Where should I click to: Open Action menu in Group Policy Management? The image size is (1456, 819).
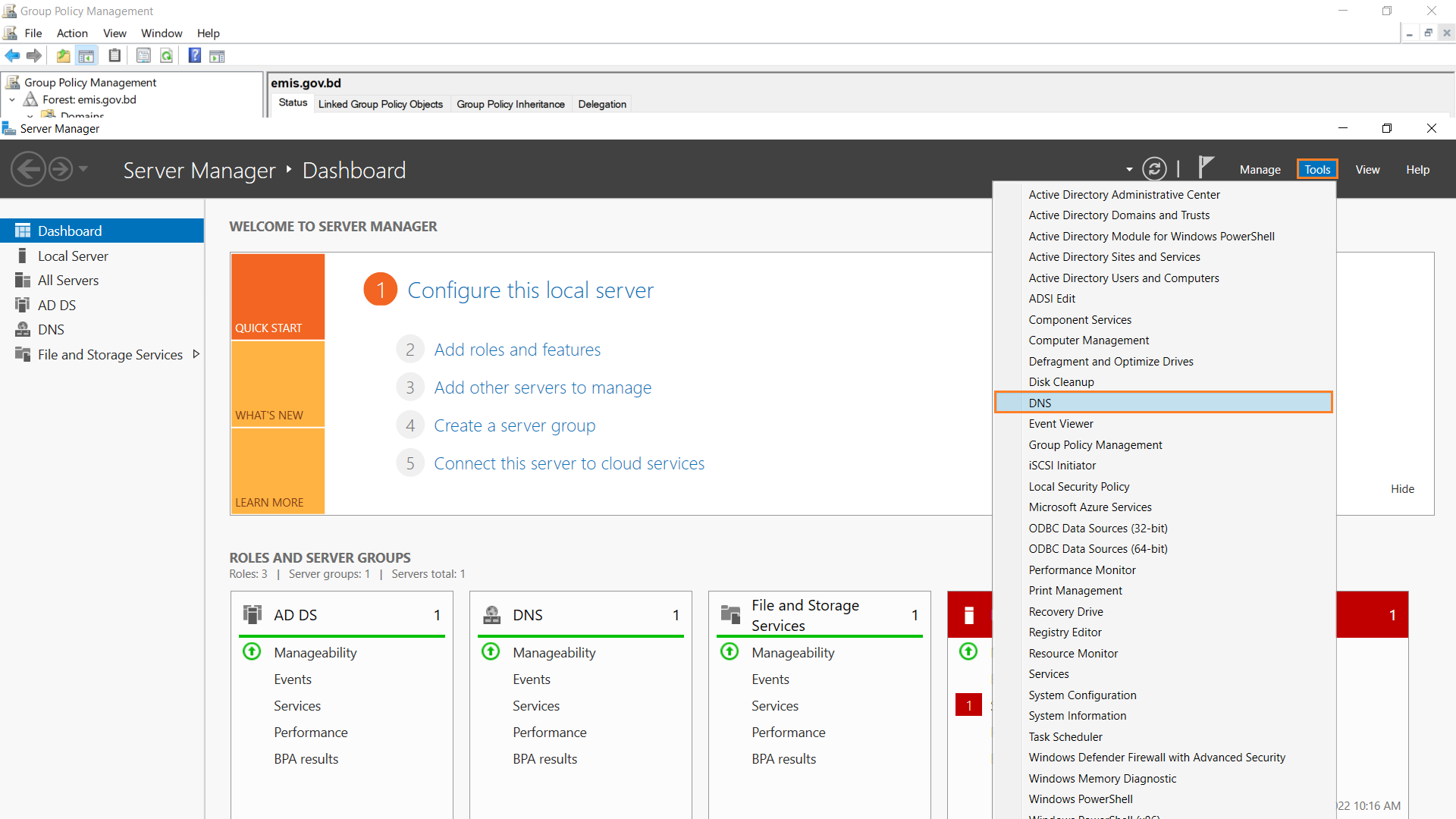[72, 33]
